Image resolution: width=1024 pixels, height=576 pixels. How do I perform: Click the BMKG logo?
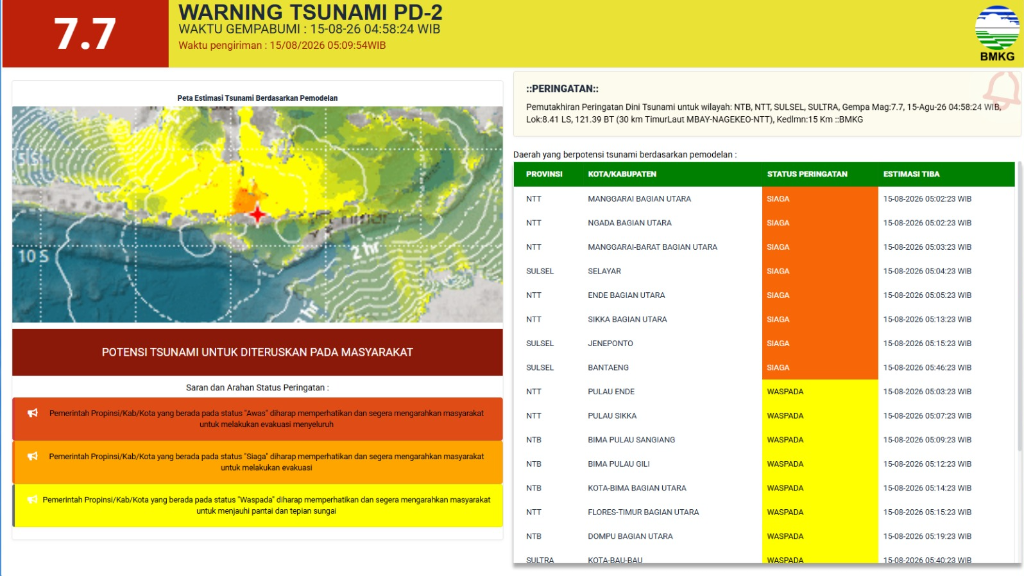(x=997, y=33)
